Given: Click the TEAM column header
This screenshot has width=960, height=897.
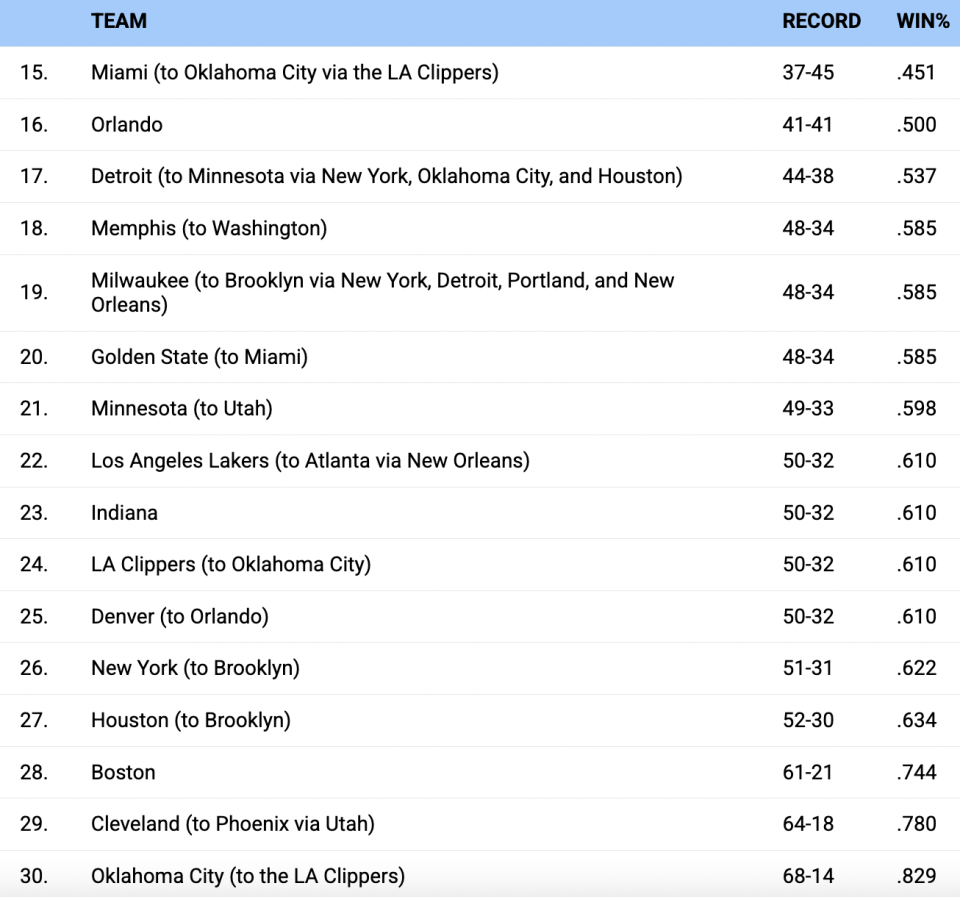Looking at the screenshot, I should tap(119, 21).
